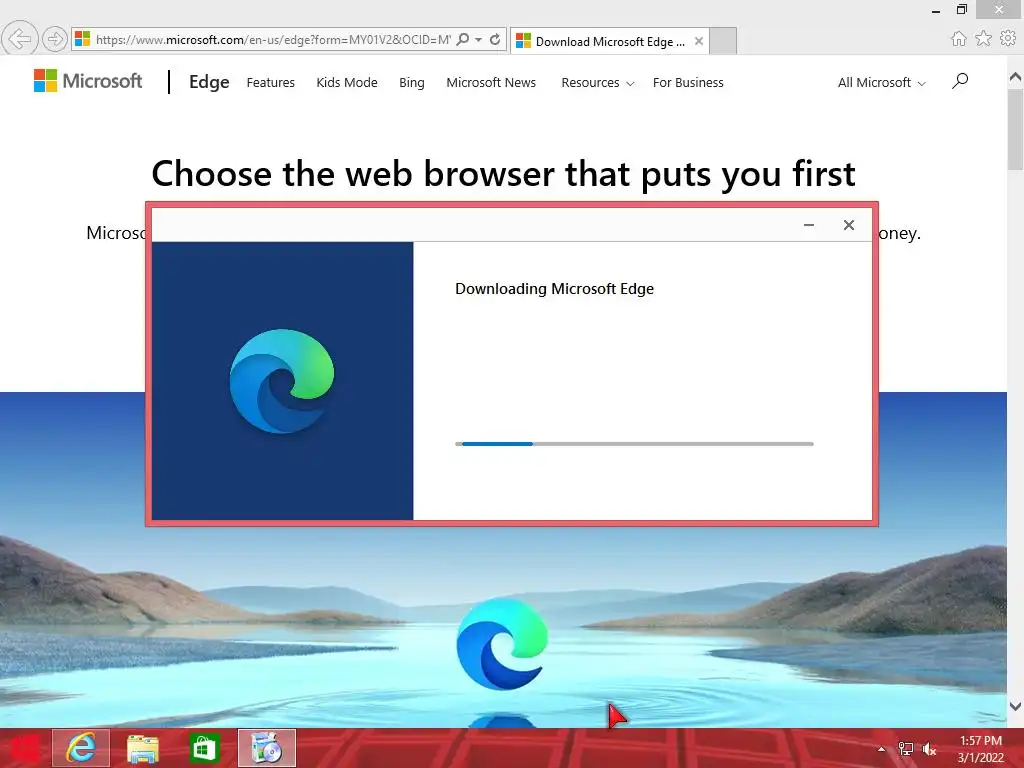Expand the Resources dropdown
Screen dimensions: 1024x768
pos(598,82)
